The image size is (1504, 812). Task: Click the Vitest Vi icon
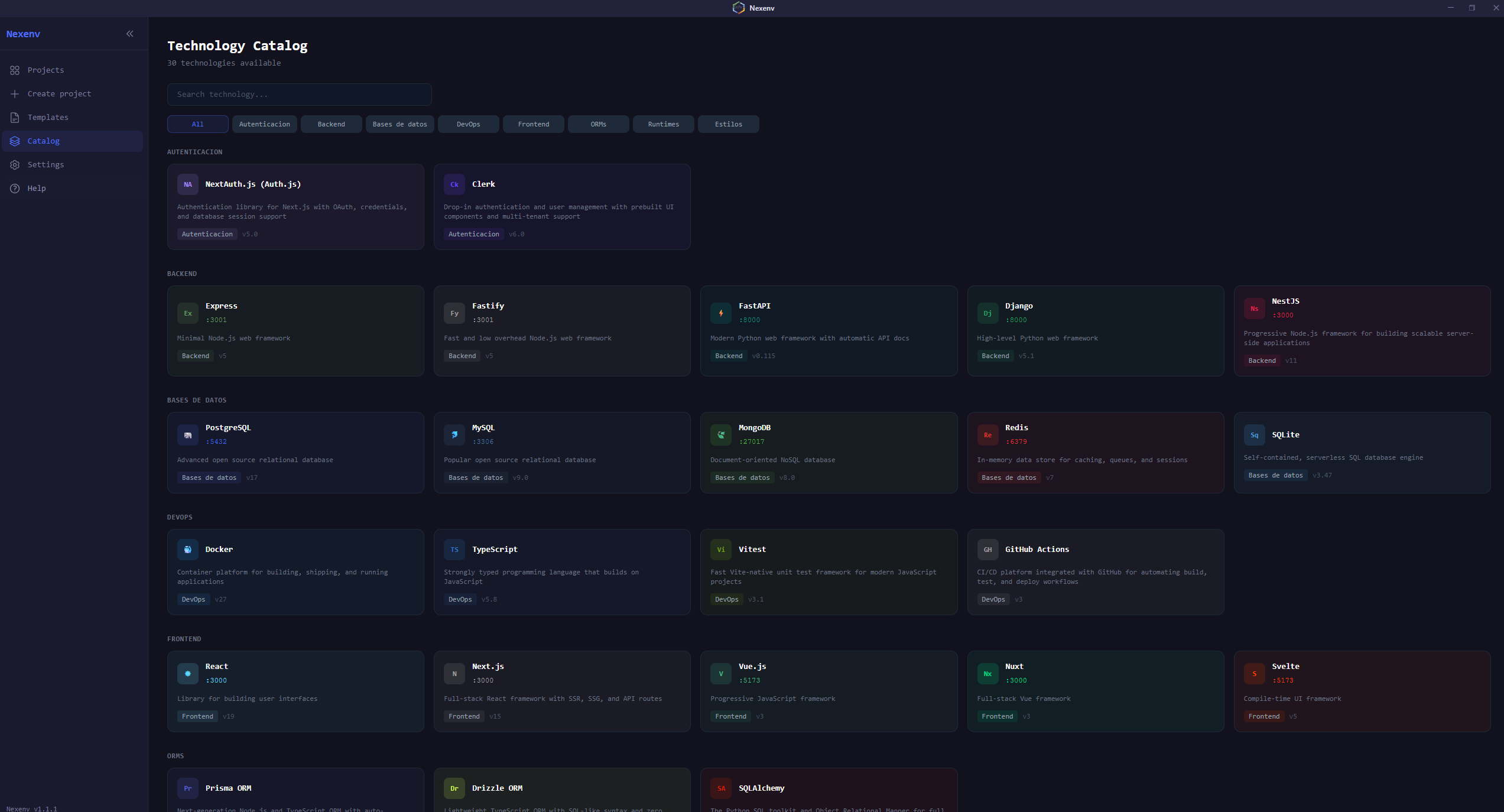coord(721,550)
